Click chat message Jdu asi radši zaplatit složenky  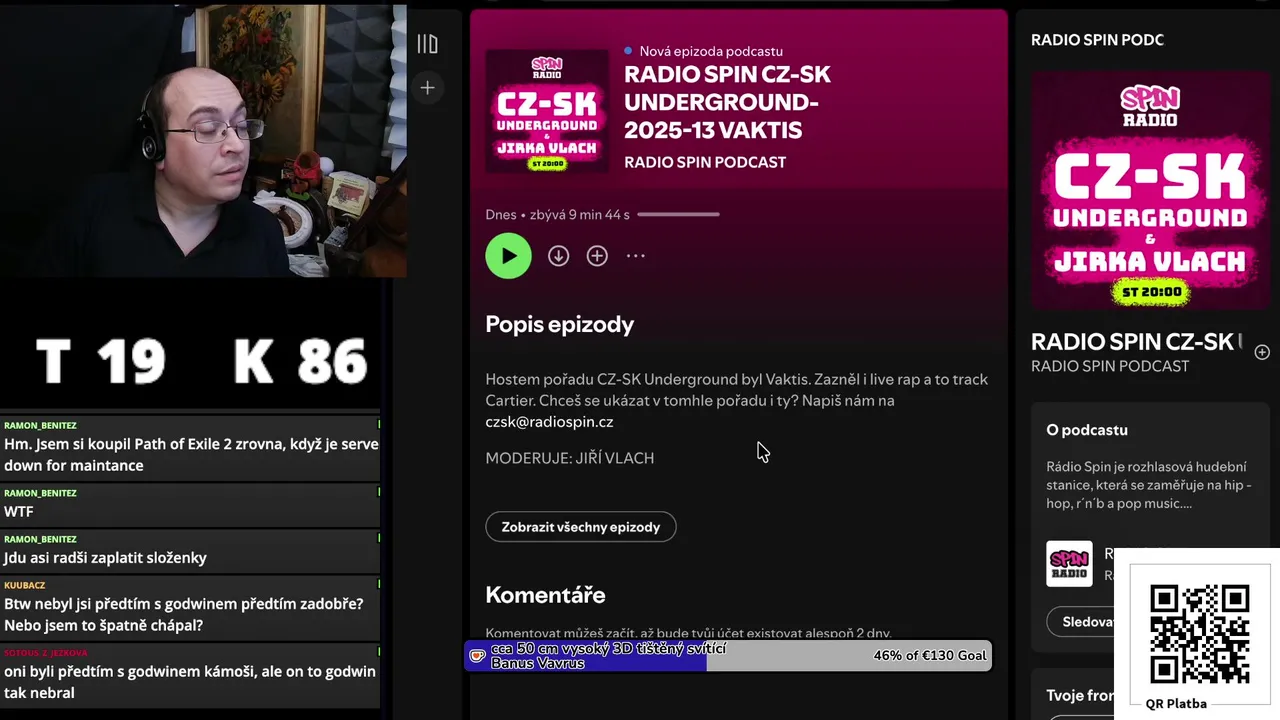(x=105, y=558)
